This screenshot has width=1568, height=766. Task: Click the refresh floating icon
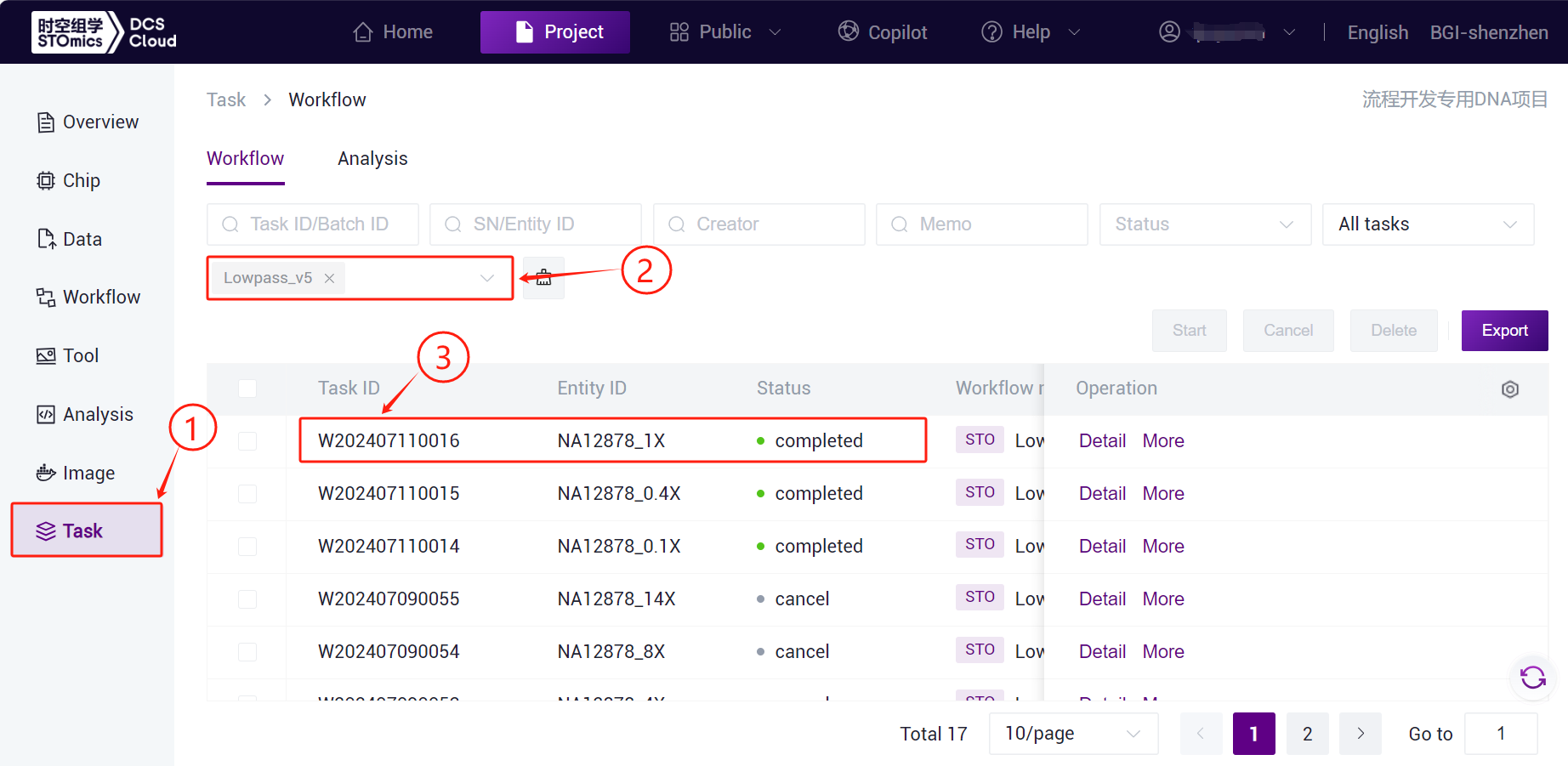tap(1533, 678)
